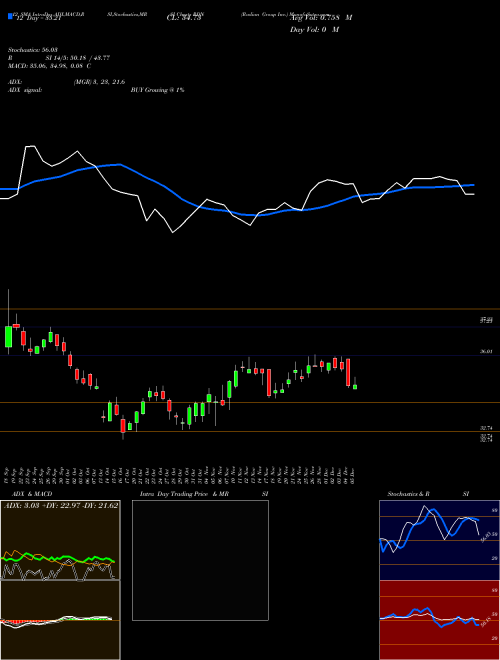The height and width of the screenshot is (660, 500).
Task: Click the SI 14/3 values readout
Action: coord(78,58)
